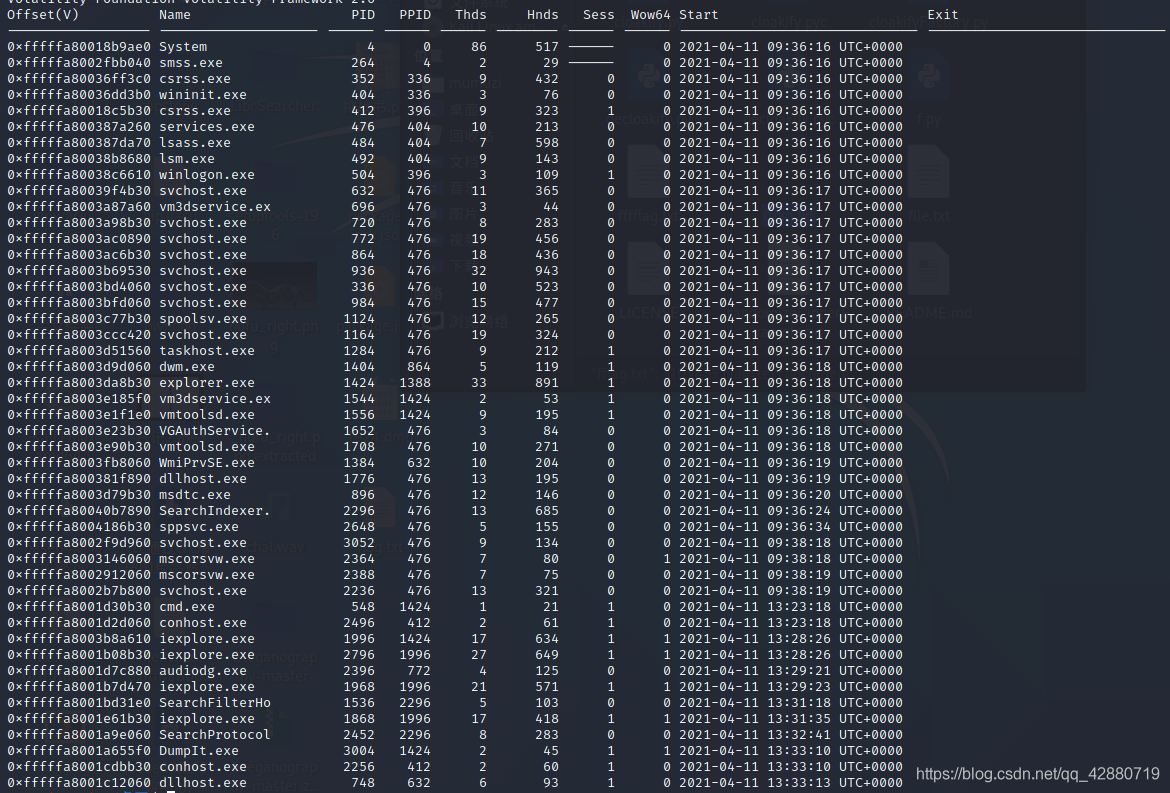Click the Hnds column header
The image size is (1170, 793).
(x=542, y=14)
